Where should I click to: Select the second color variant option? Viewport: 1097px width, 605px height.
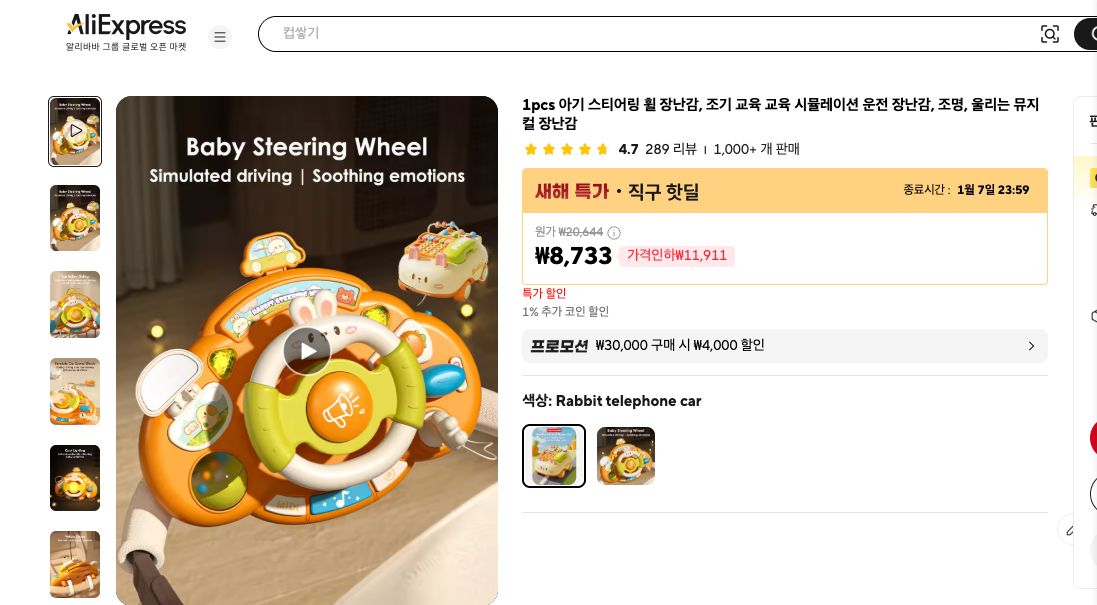pos(626,456)
